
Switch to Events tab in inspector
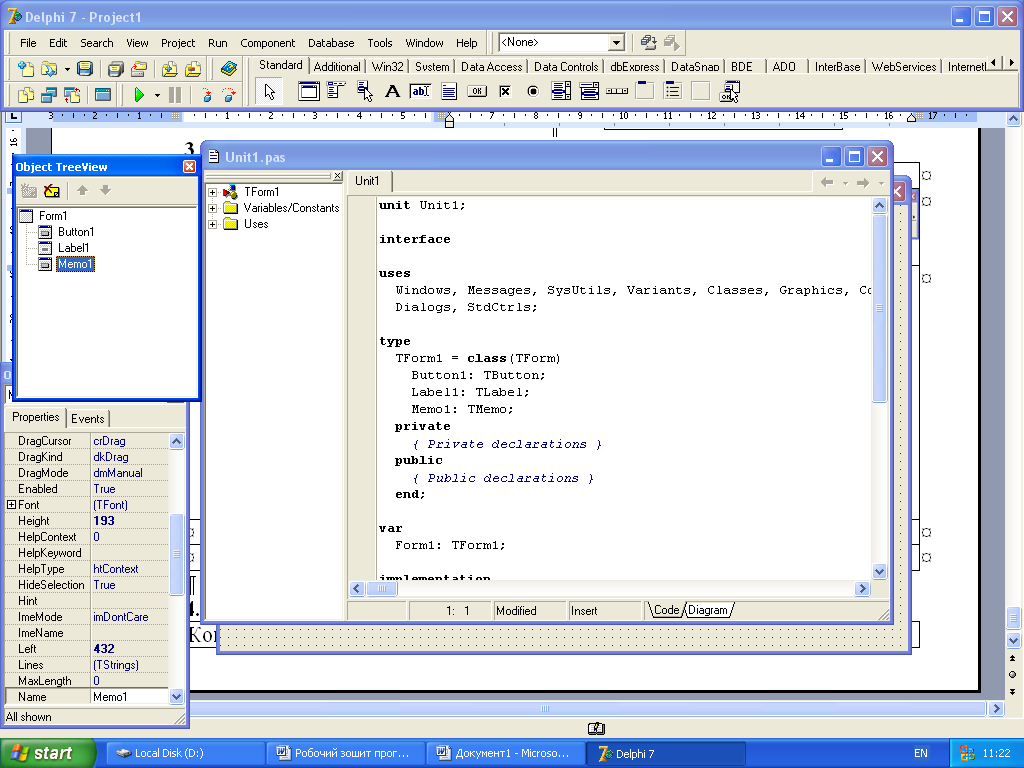pos(88,419)
